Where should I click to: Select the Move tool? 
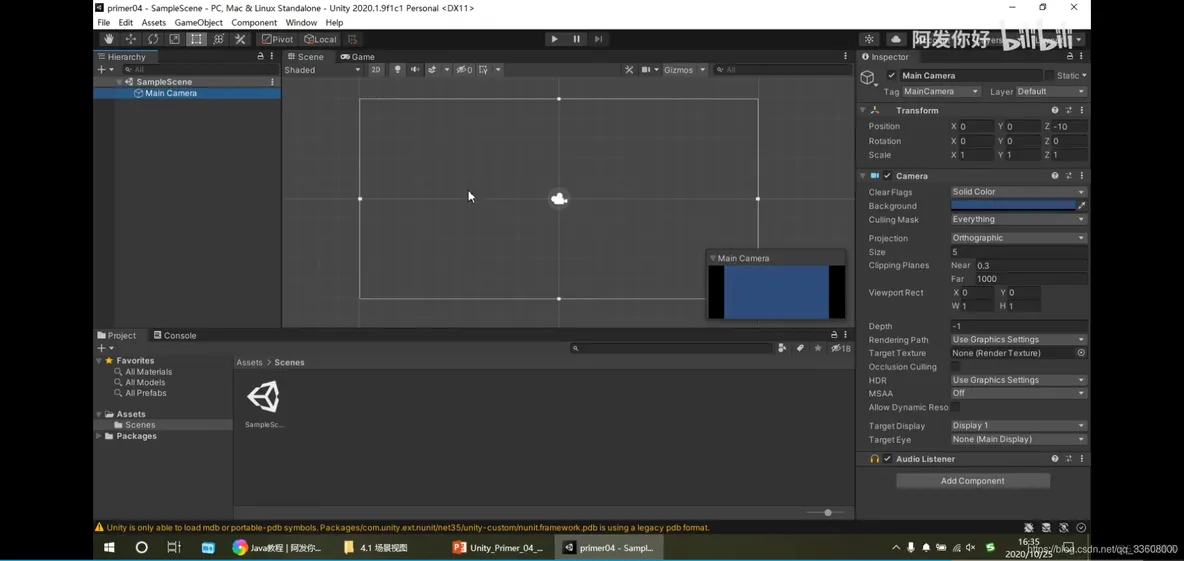[x=131, y=39]
